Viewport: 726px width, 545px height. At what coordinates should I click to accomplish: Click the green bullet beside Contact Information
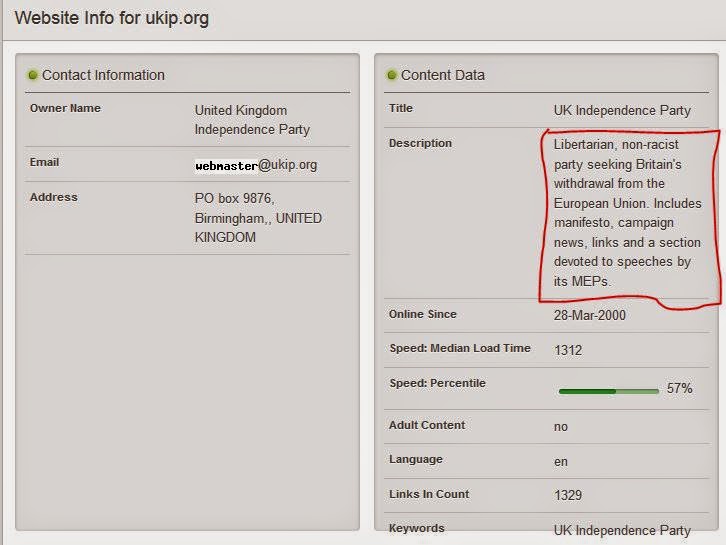pyautogui.click(x=33, y=75)
